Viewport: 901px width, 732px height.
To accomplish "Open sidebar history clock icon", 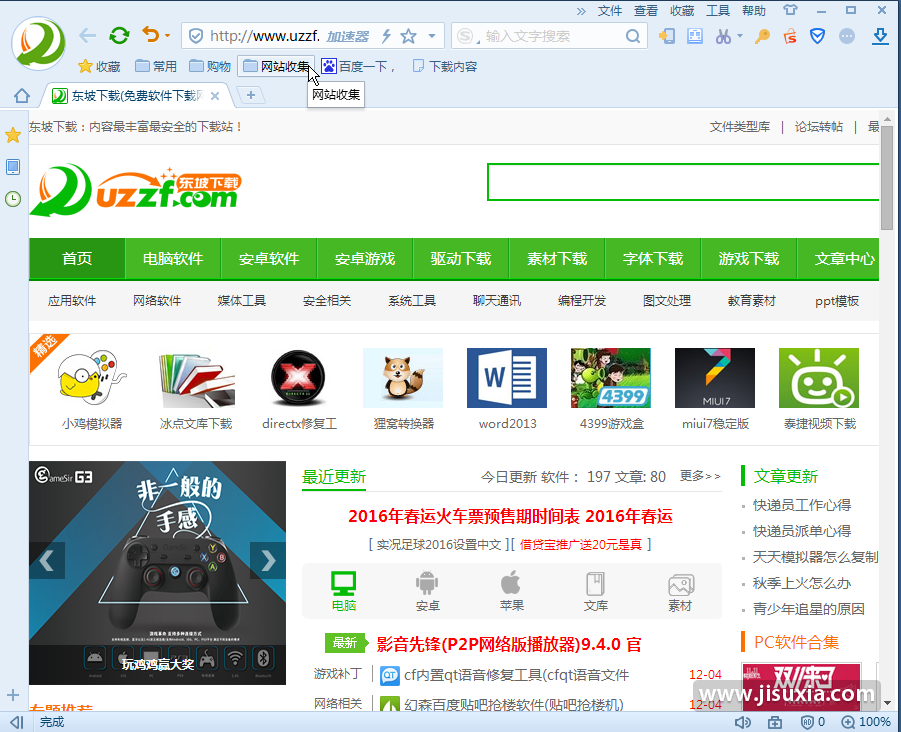I will (x=13, y=199).
